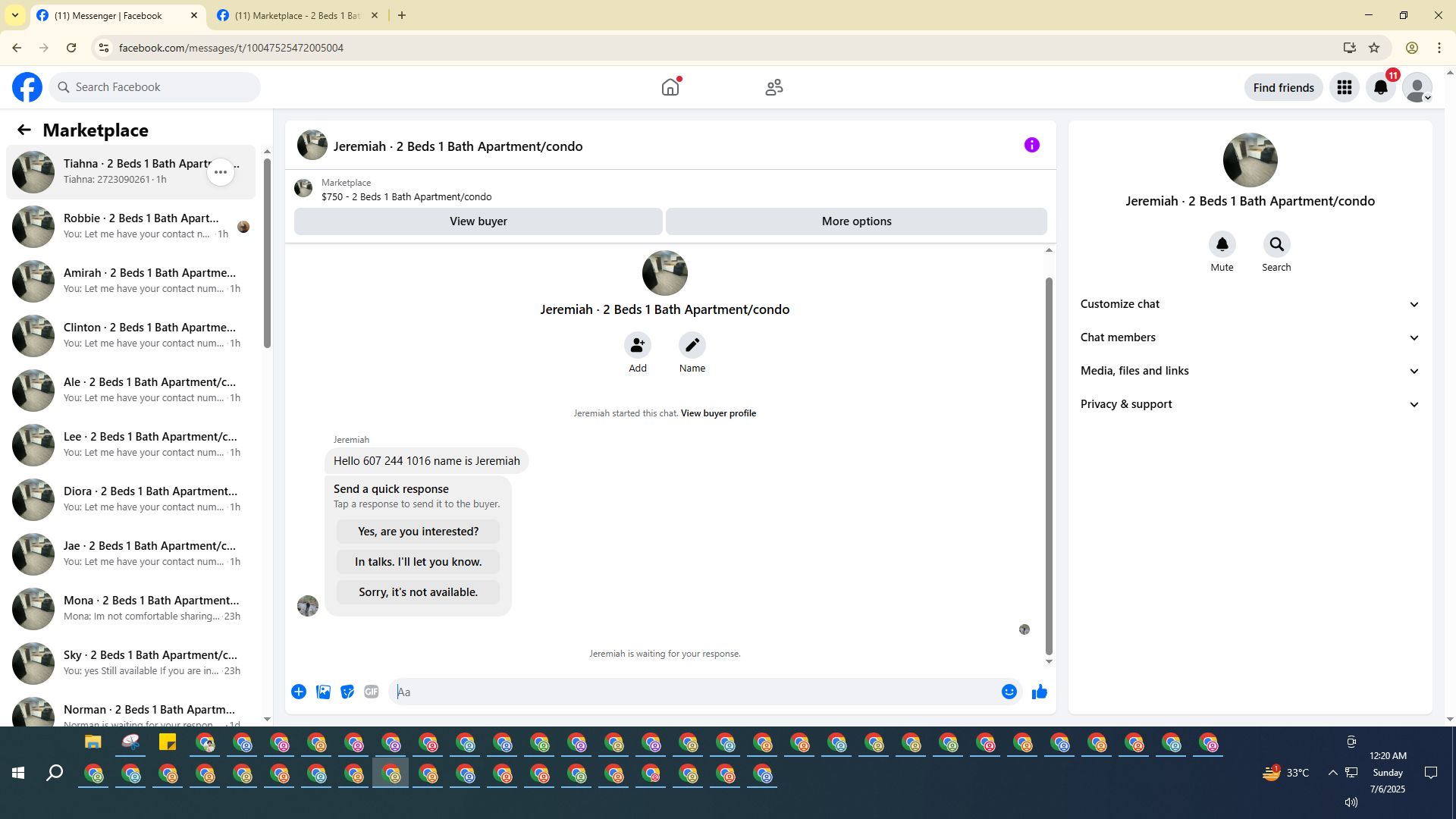The image size is (1456, 819).
Task: Send a thumbs-up like
Action: point(1039,692)
